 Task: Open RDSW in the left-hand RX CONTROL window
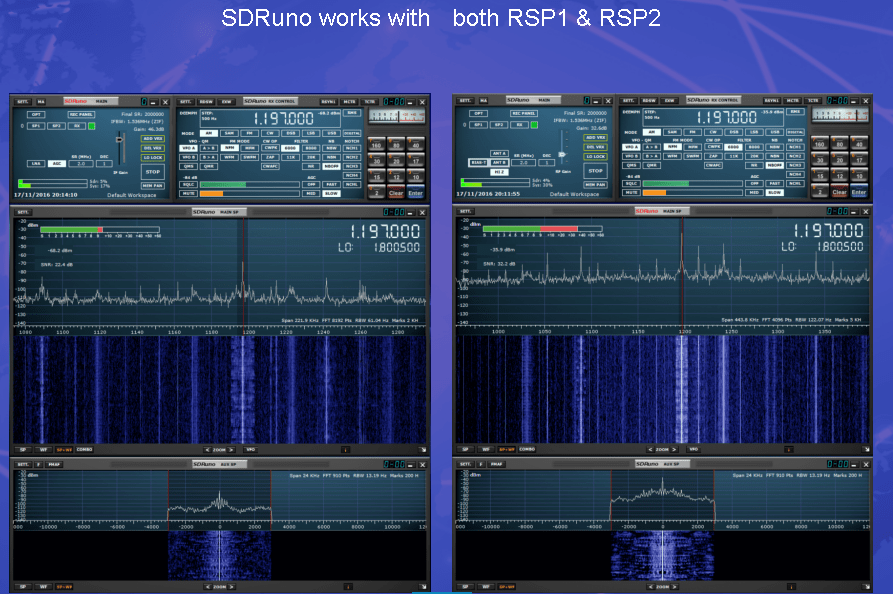206,102
